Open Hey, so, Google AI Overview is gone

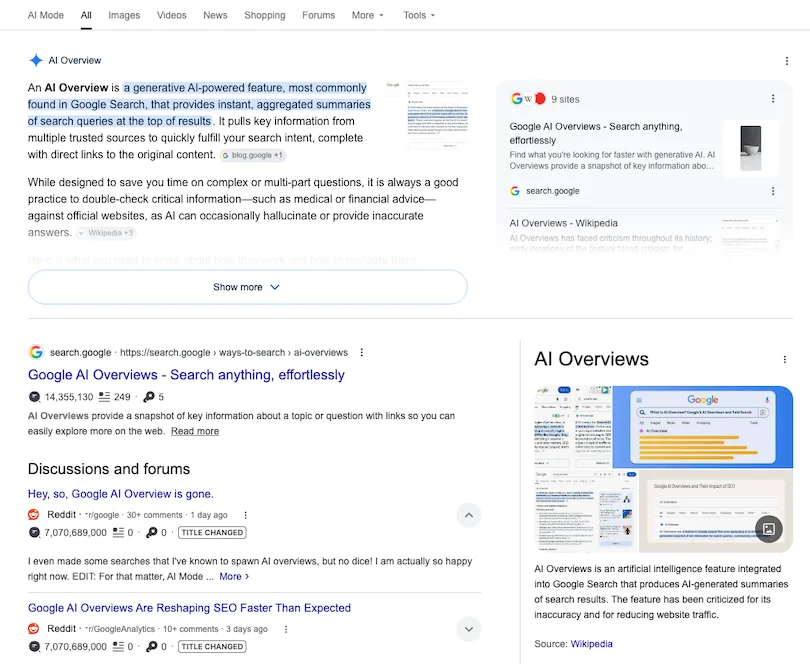pos(120,494)
